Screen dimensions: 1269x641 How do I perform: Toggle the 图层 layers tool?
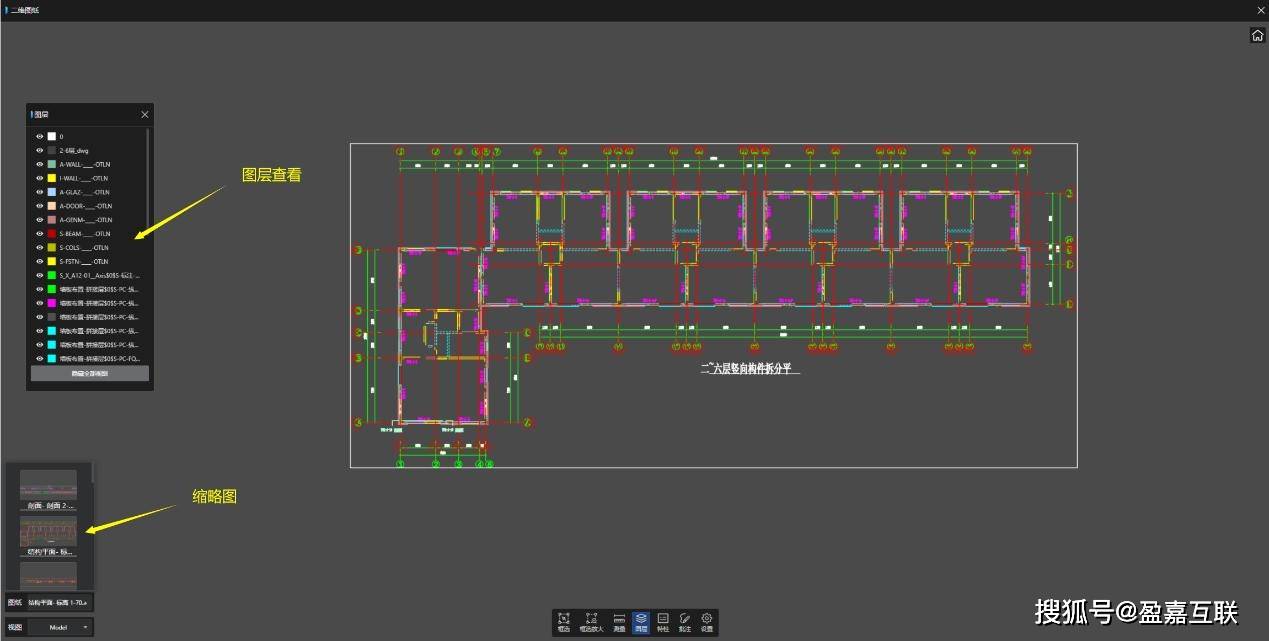(x=641, y=622)
